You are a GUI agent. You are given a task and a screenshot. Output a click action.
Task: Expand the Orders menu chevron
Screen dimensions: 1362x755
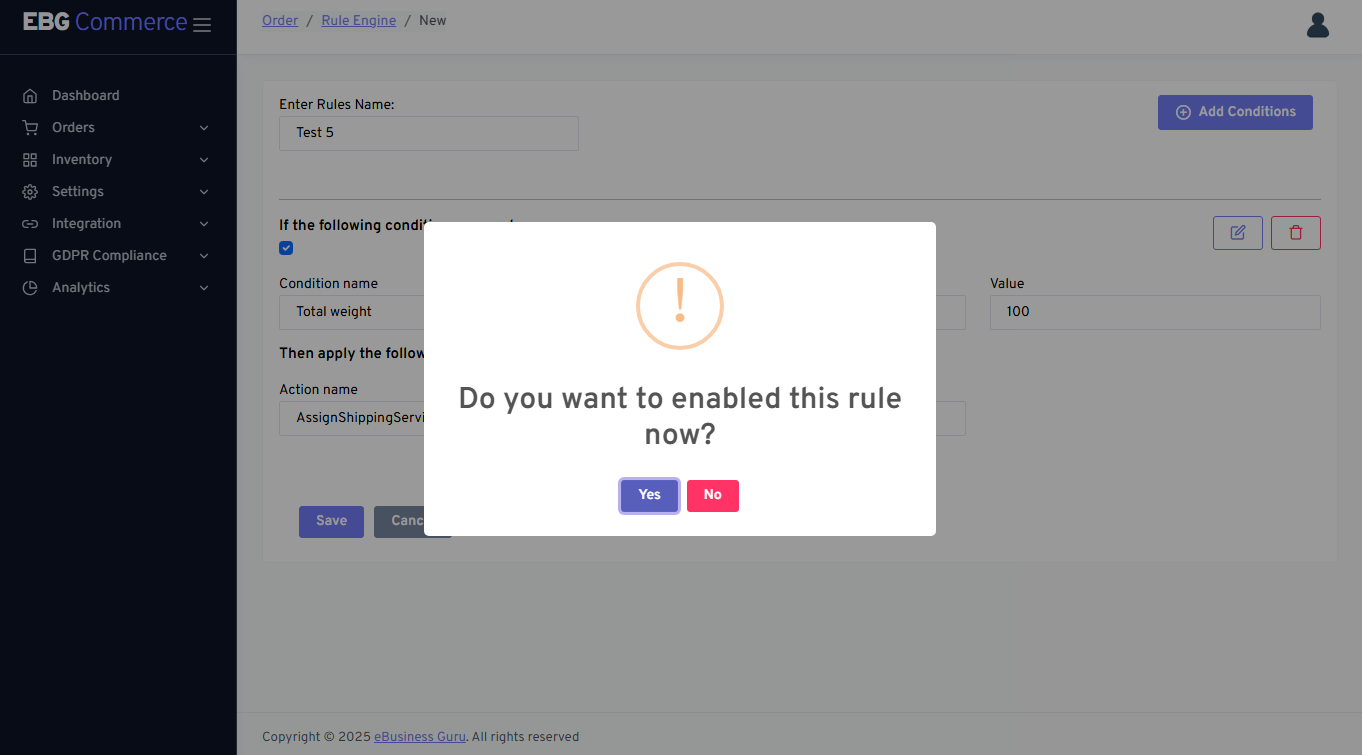(204, 128)
